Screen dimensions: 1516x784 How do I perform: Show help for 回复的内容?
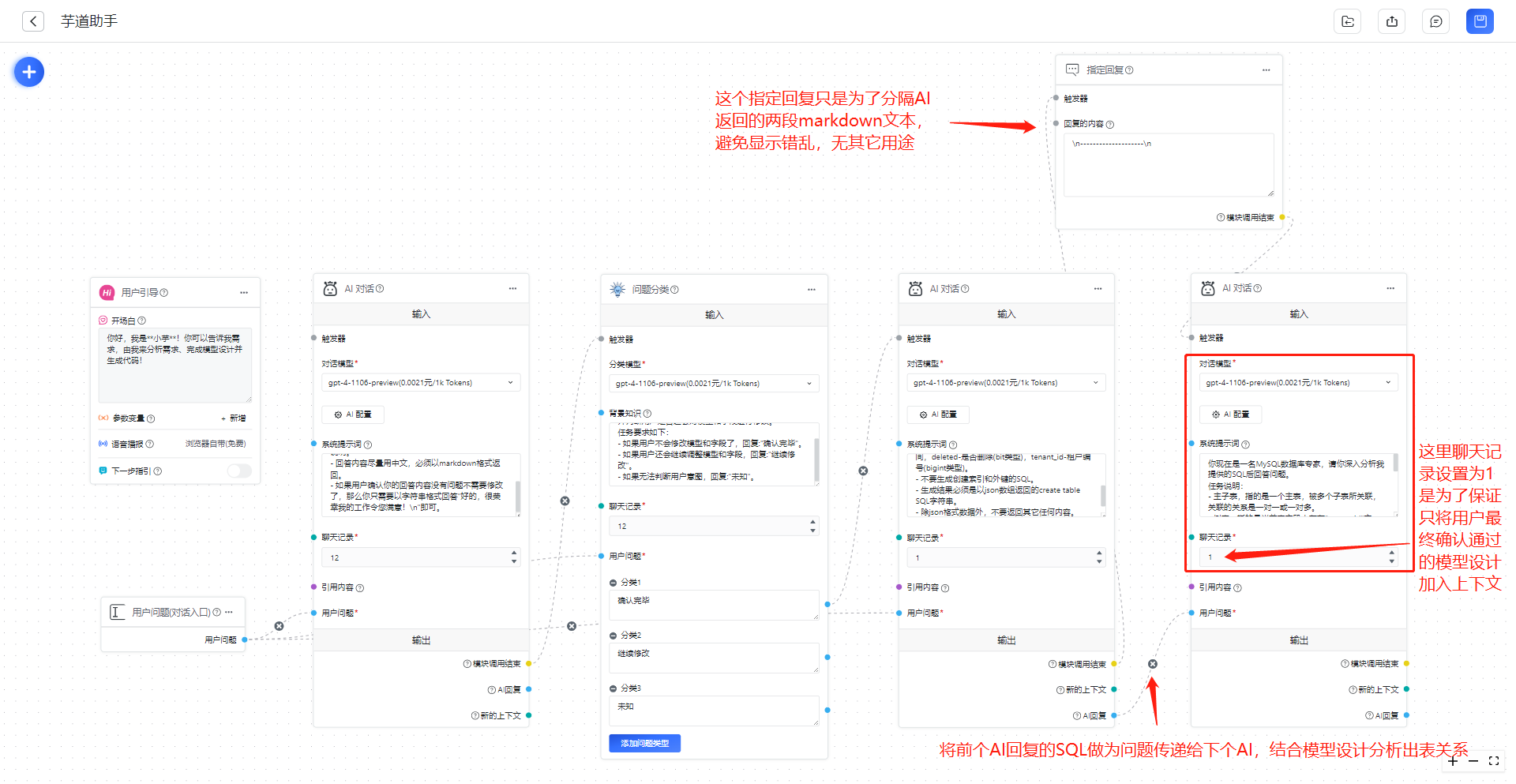[x=1110, y=125]
